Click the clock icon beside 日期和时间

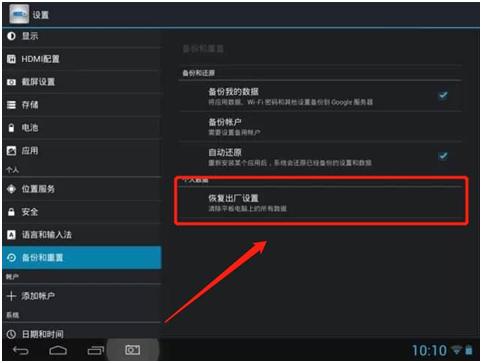pos(11,334)
